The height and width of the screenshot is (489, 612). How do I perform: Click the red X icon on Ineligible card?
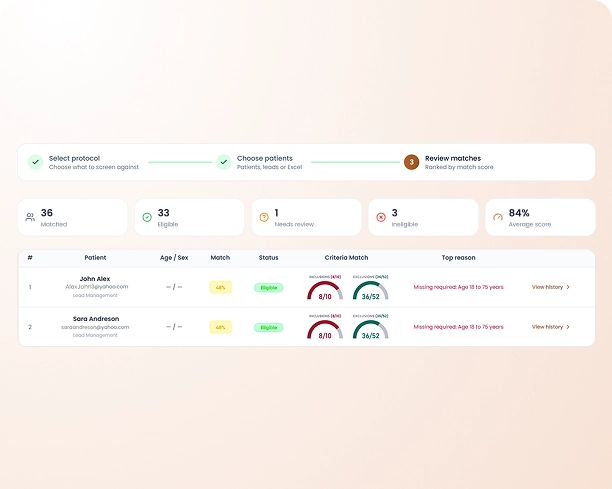(381, 217)
